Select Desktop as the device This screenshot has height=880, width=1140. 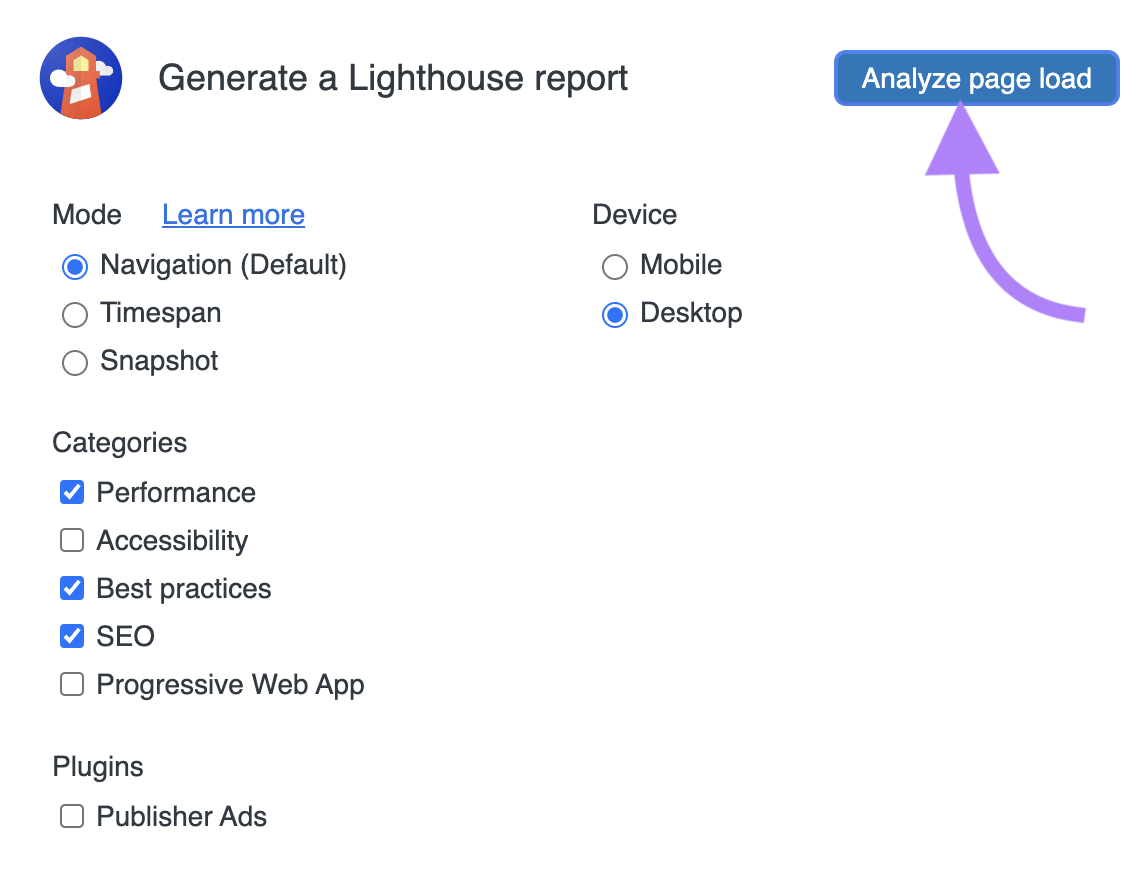[x=614, y=314]
